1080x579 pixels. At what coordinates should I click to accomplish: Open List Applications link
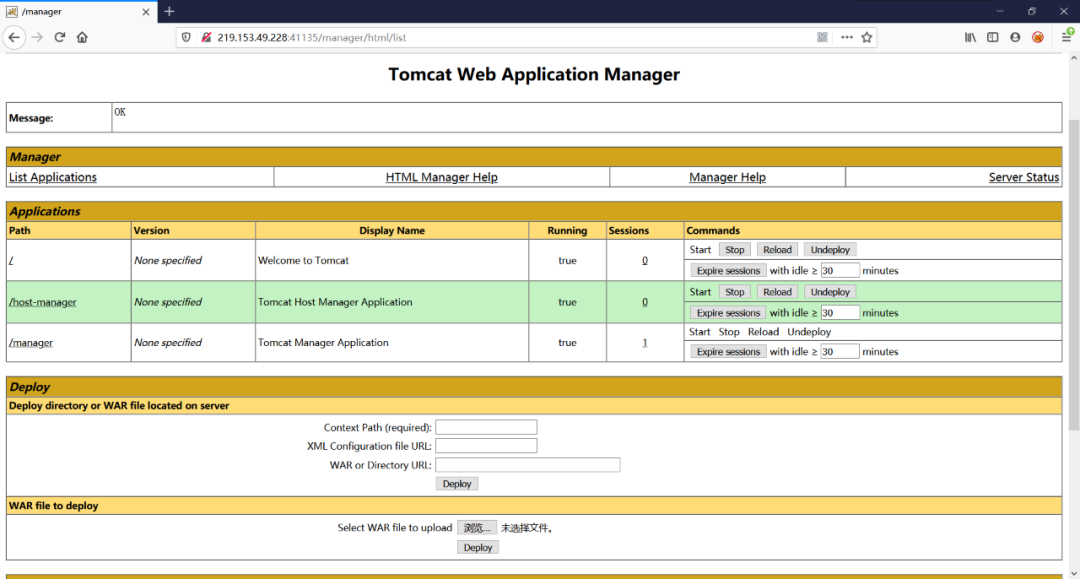pos(53,177)
